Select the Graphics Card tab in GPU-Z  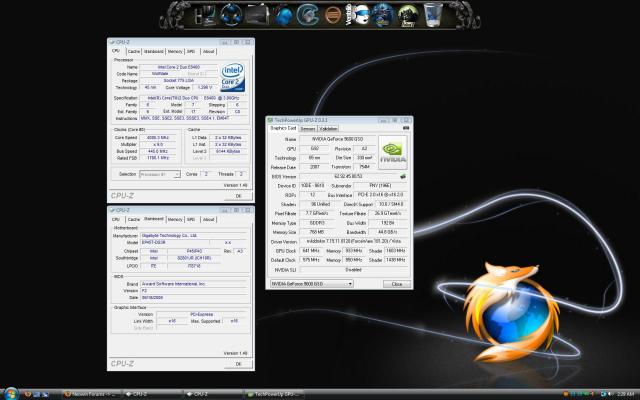(x=283, y=128)
